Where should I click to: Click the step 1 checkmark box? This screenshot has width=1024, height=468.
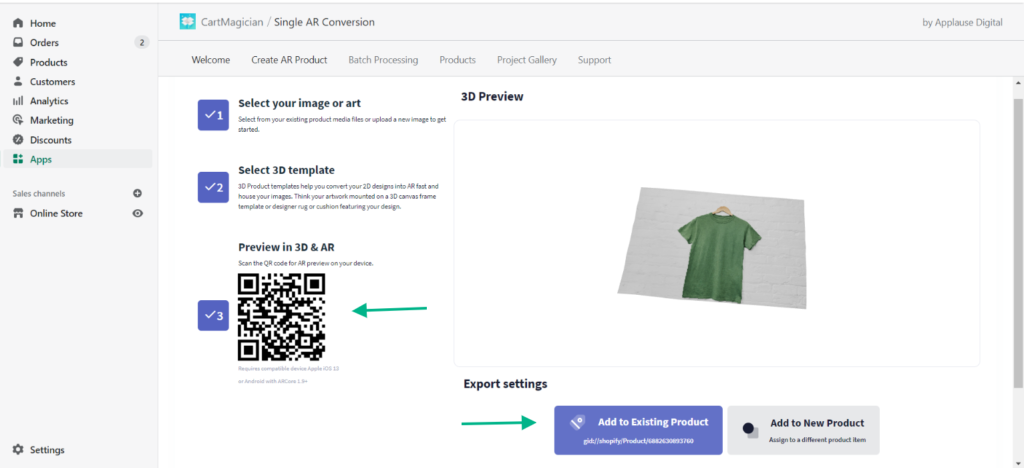214,116
